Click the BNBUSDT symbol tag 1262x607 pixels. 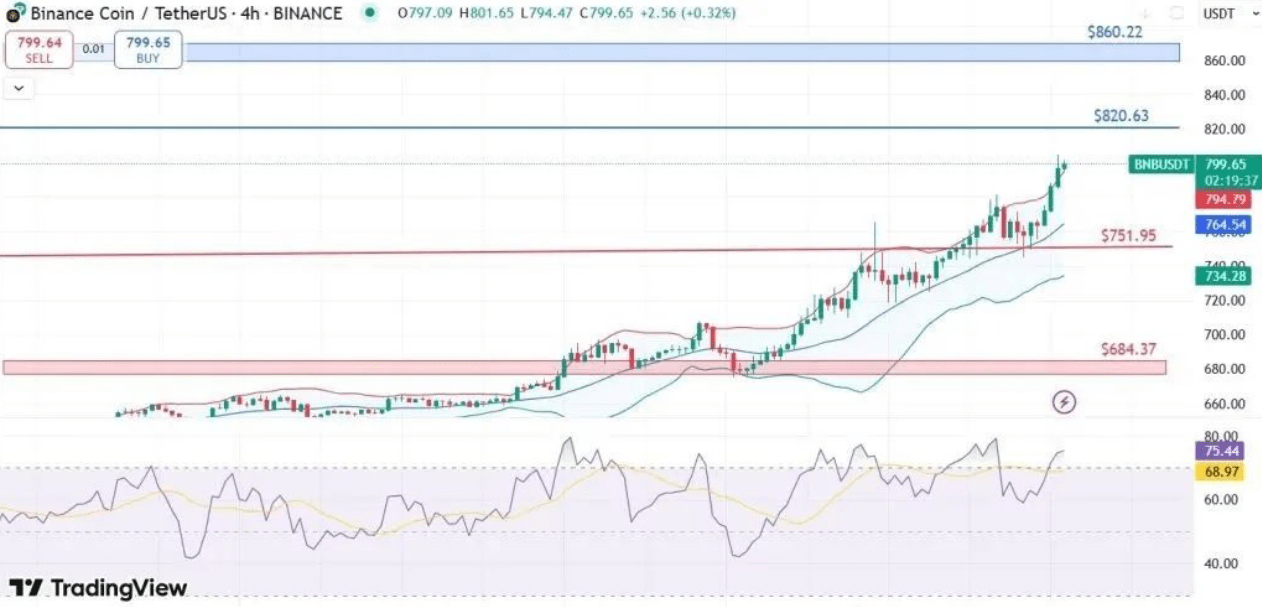pyautogui.click(x=1162, y=164)
